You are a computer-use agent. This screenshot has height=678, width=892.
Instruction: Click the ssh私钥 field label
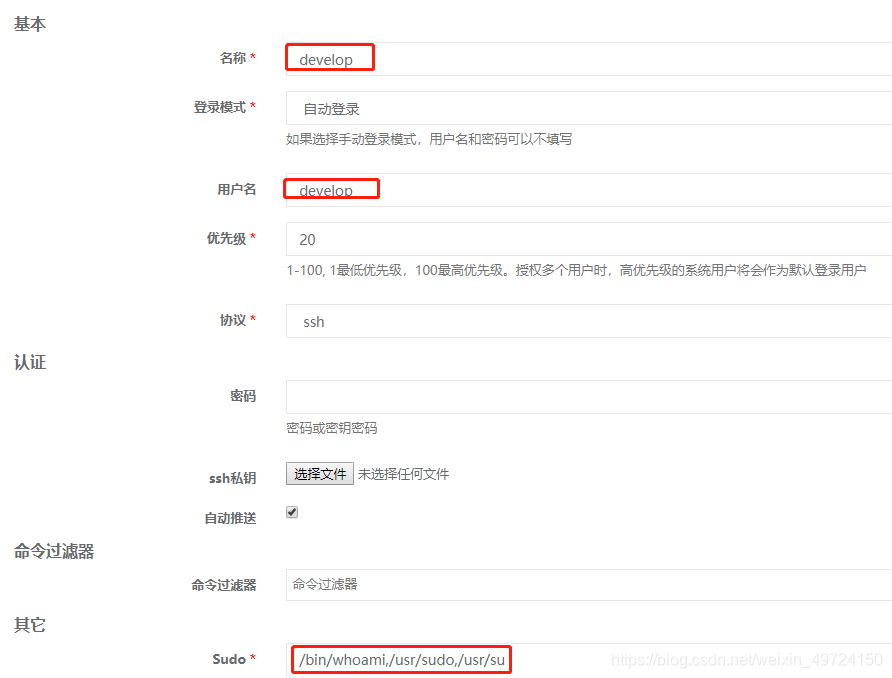233,478
